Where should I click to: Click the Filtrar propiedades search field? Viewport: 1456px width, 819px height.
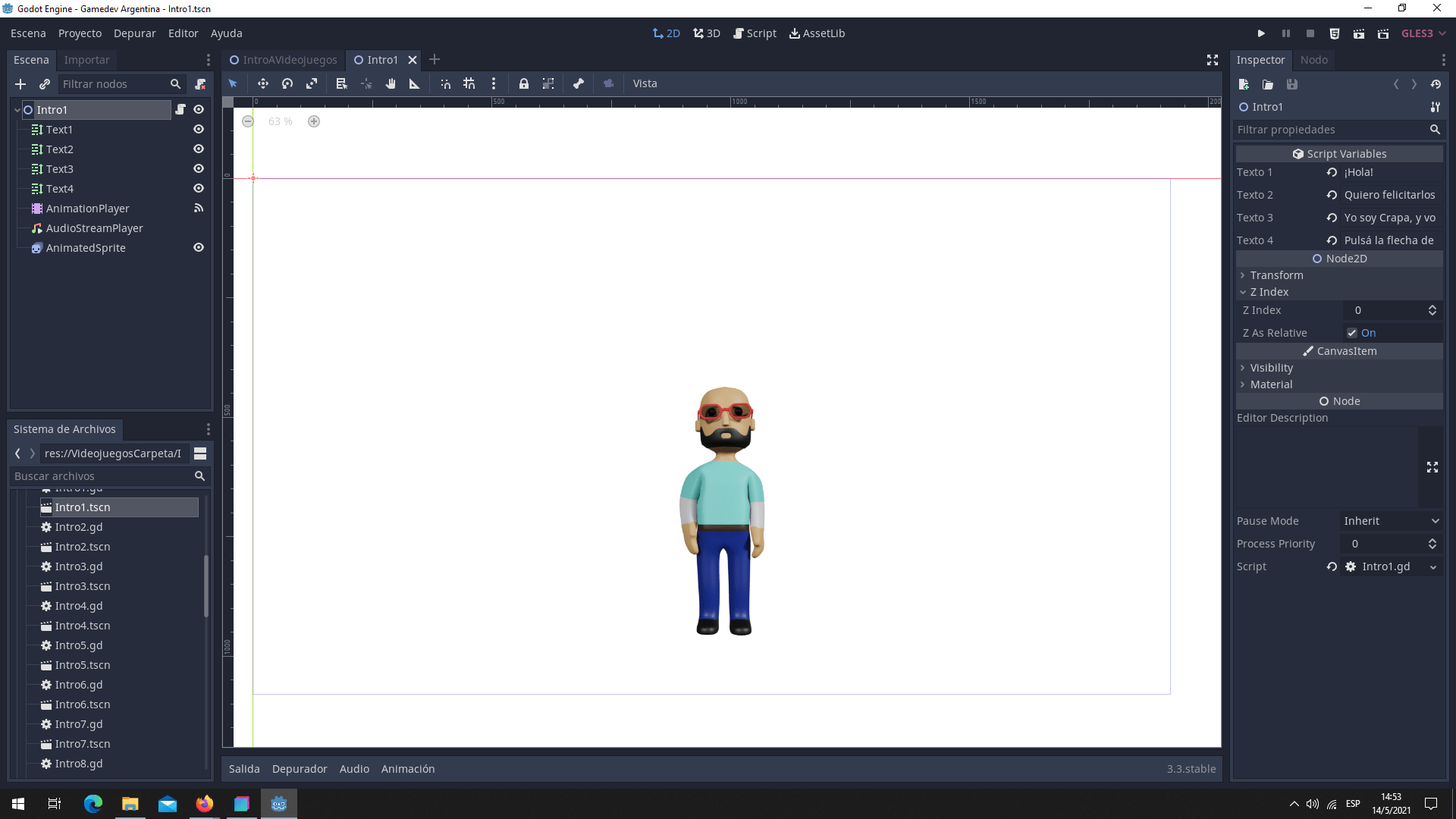(x=1339, y=130)
